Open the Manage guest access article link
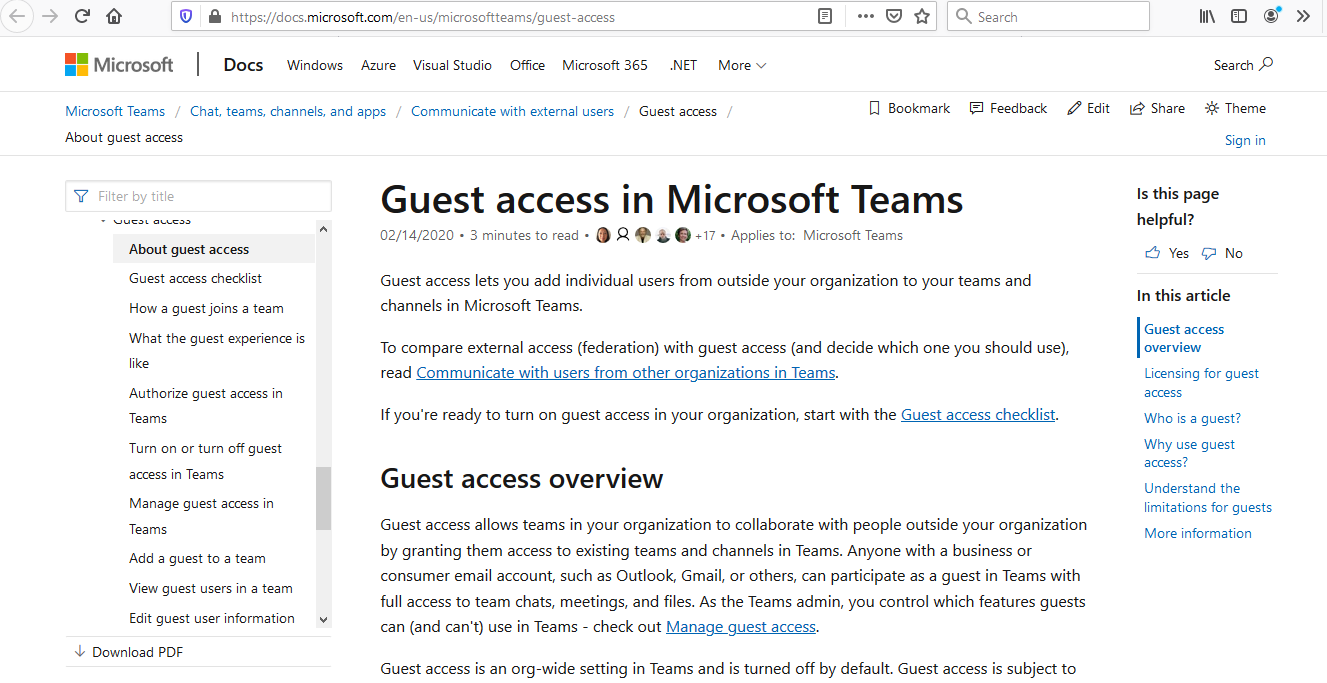This screenshot has width=1327, height=683. coord(741,627)
